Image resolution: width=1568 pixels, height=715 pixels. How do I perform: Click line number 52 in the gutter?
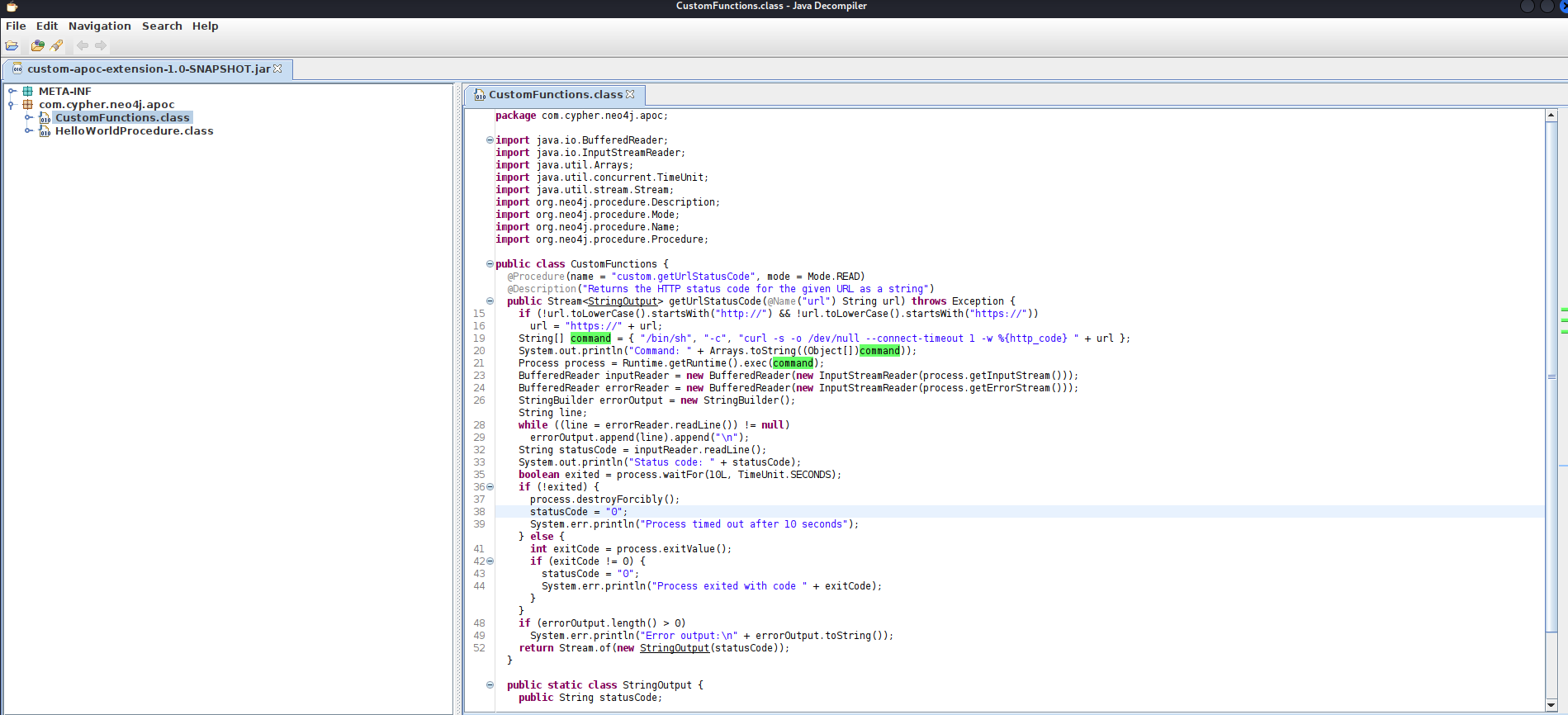coord(479,648)
